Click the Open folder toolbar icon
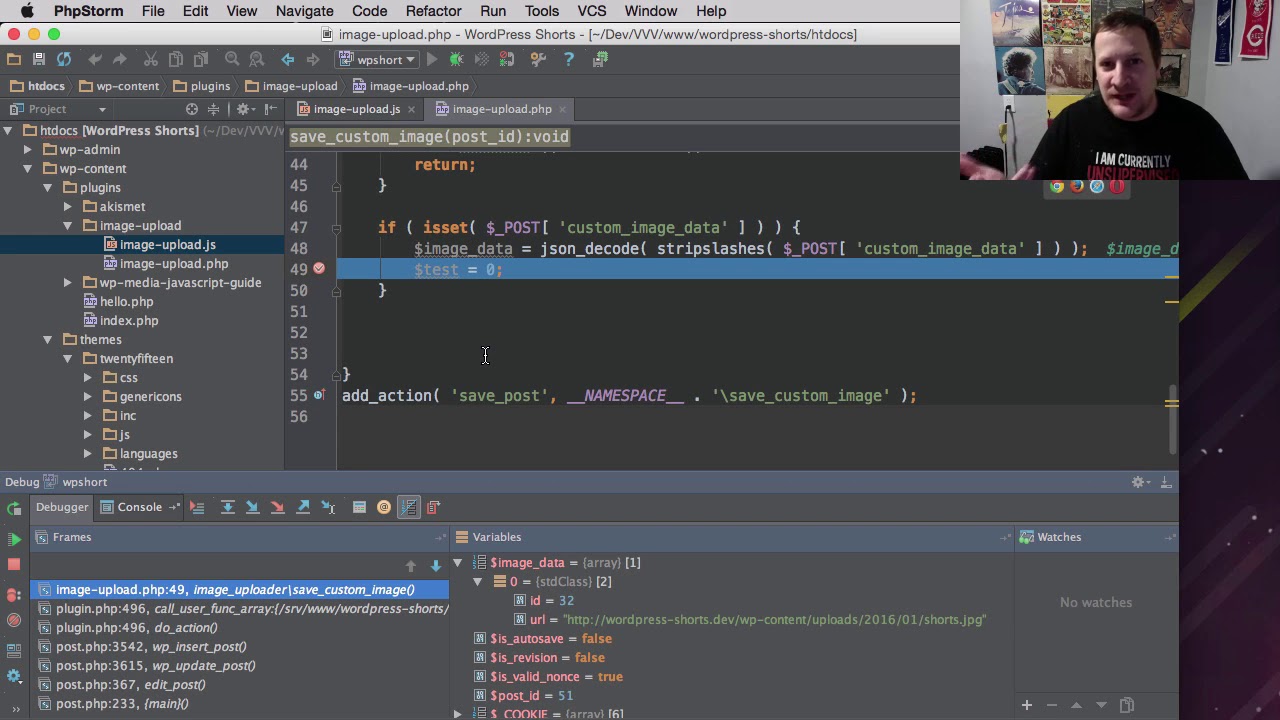The height and width of the screenshot is (720, 1280). pyautogui.click(x=14, y=60)
